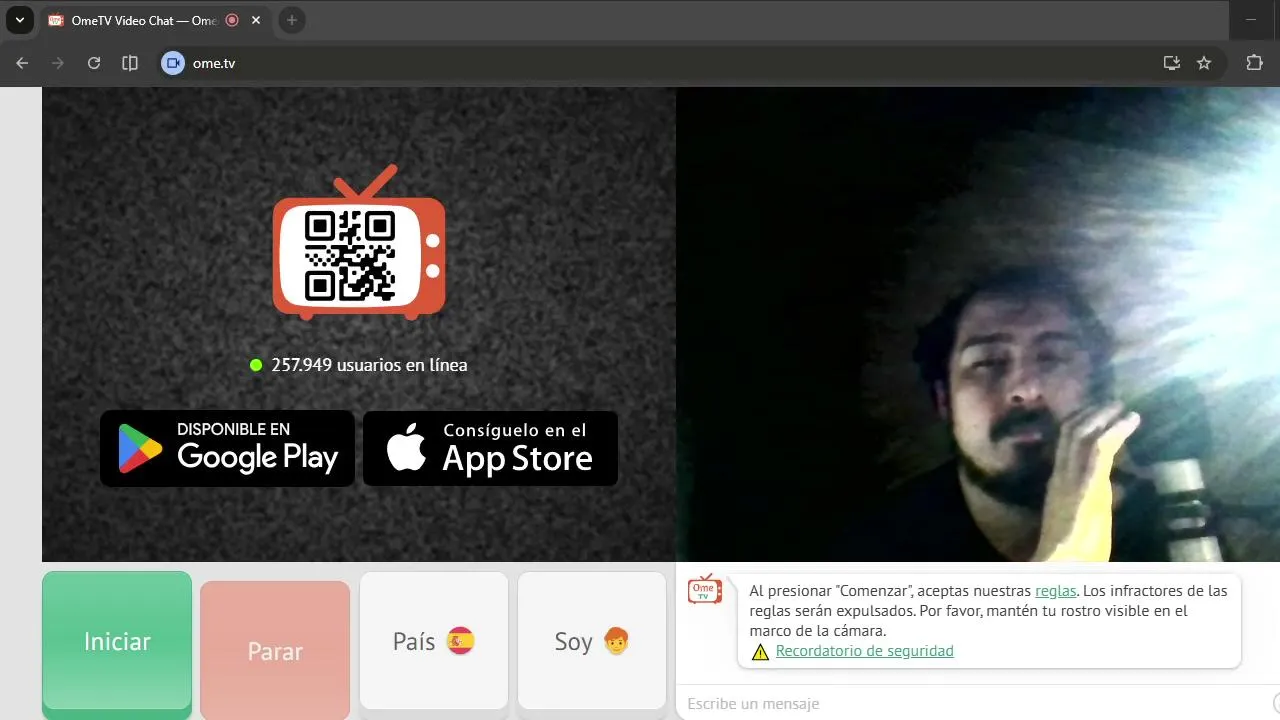This screenshot has height=720, width=1280.
Task: Open the País country selector
Action: pos(434,641)
